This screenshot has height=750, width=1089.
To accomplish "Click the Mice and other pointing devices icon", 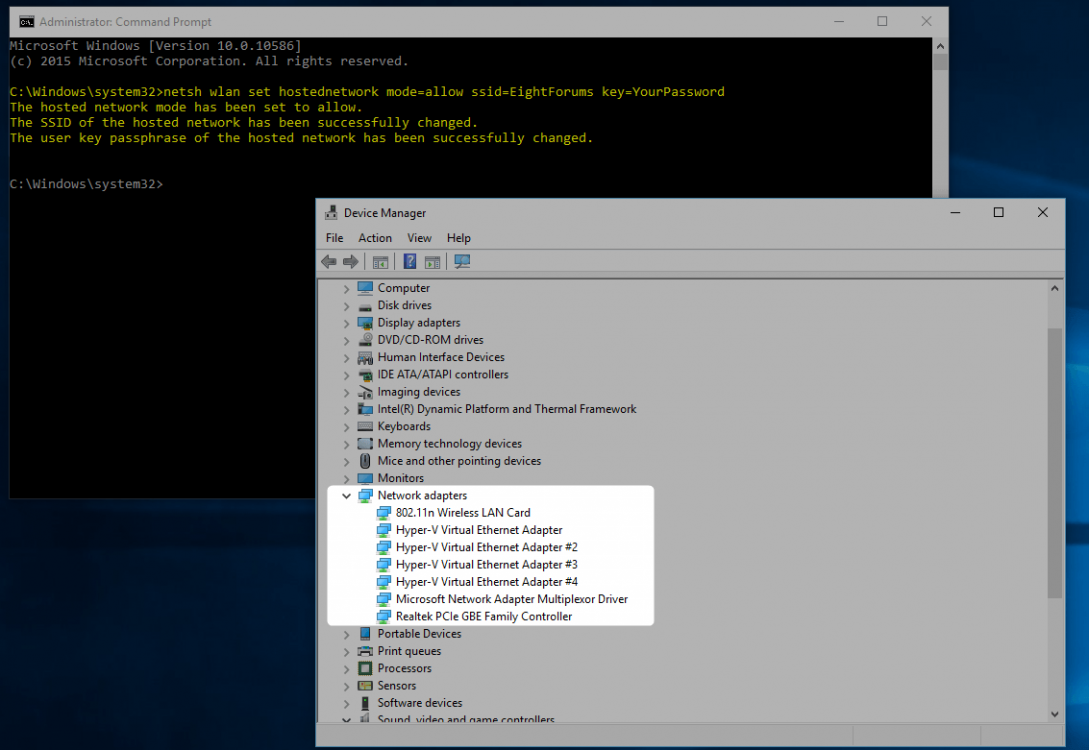I will click(x=365, y=460).
